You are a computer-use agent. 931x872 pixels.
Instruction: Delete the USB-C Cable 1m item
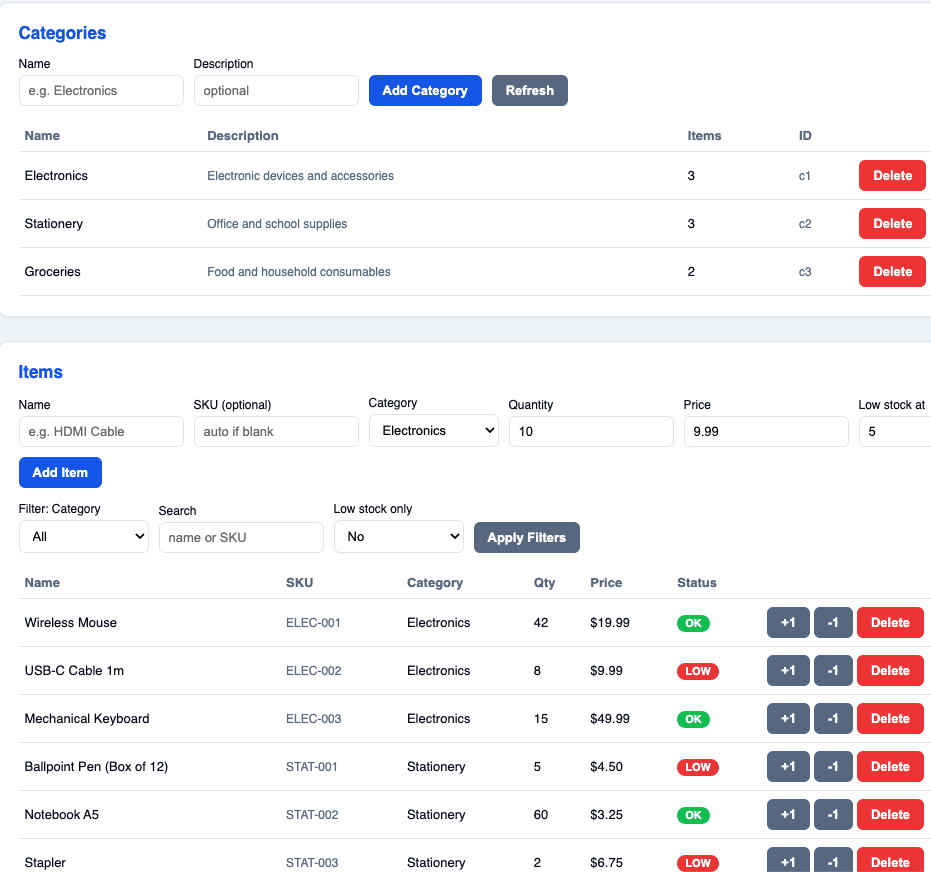tap(891, 671)
